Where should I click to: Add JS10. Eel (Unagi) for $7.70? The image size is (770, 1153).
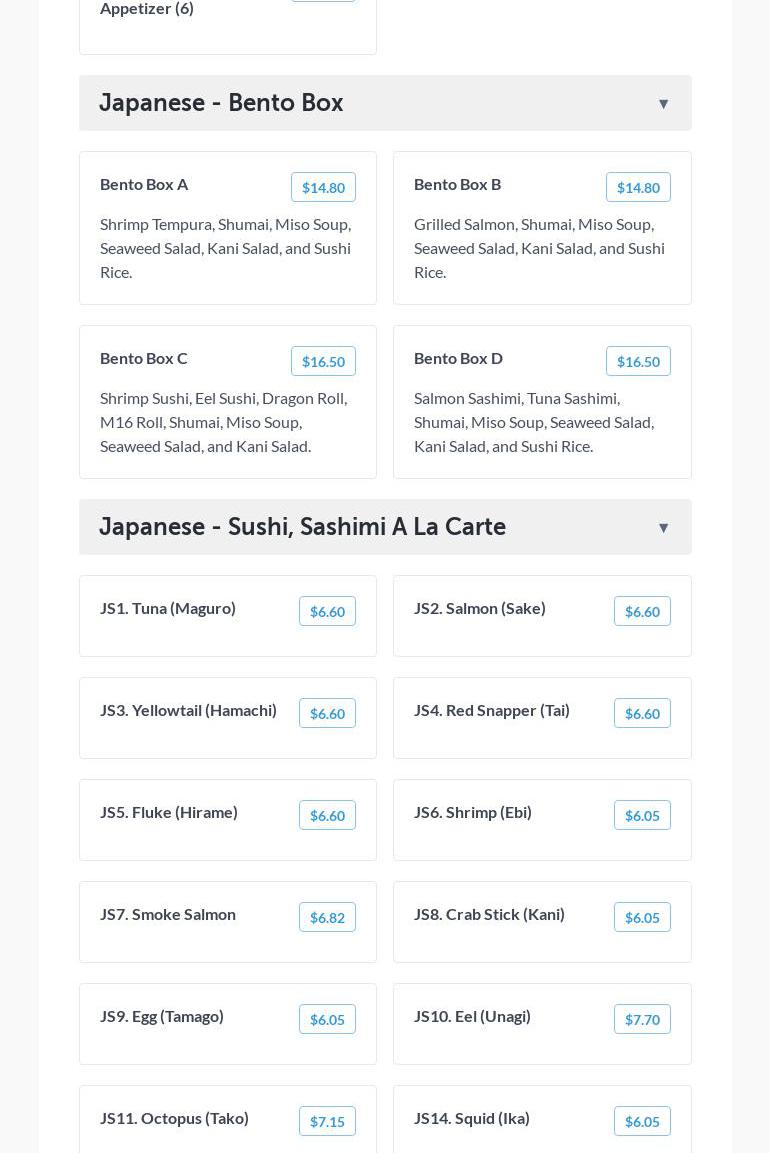[642, 1020]
